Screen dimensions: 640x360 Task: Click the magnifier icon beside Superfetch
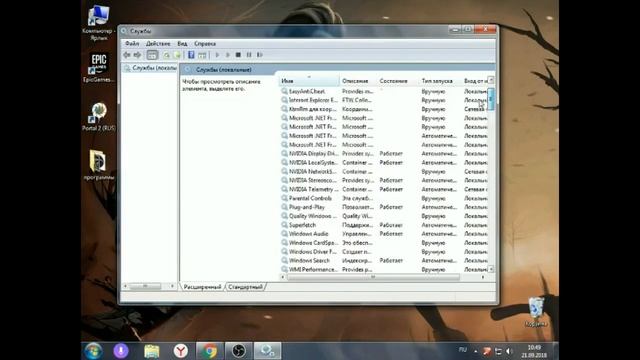[284, 225]
